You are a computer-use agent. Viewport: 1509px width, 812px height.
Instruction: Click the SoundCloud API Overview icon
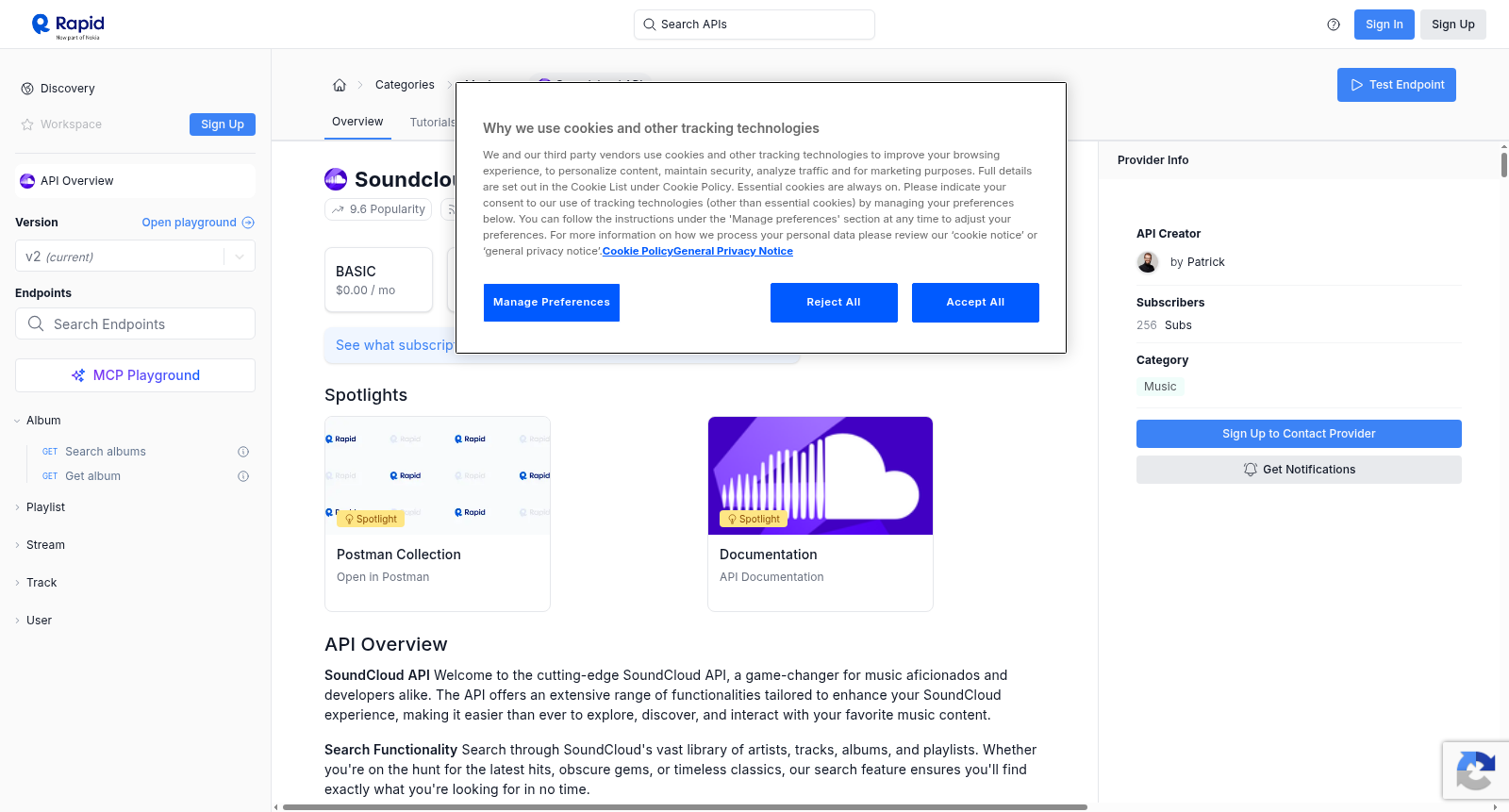[27, 181]
